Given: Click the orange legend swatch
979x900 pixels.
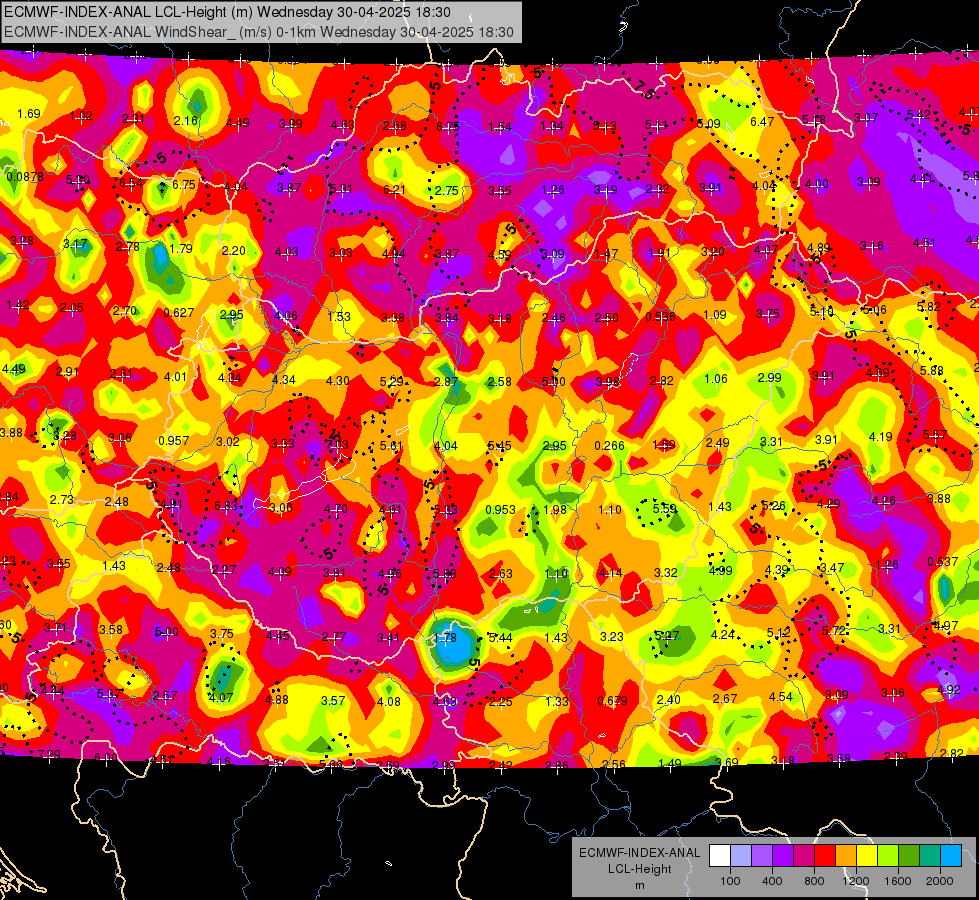Looking at the screenshot, I should pos(846,856).
